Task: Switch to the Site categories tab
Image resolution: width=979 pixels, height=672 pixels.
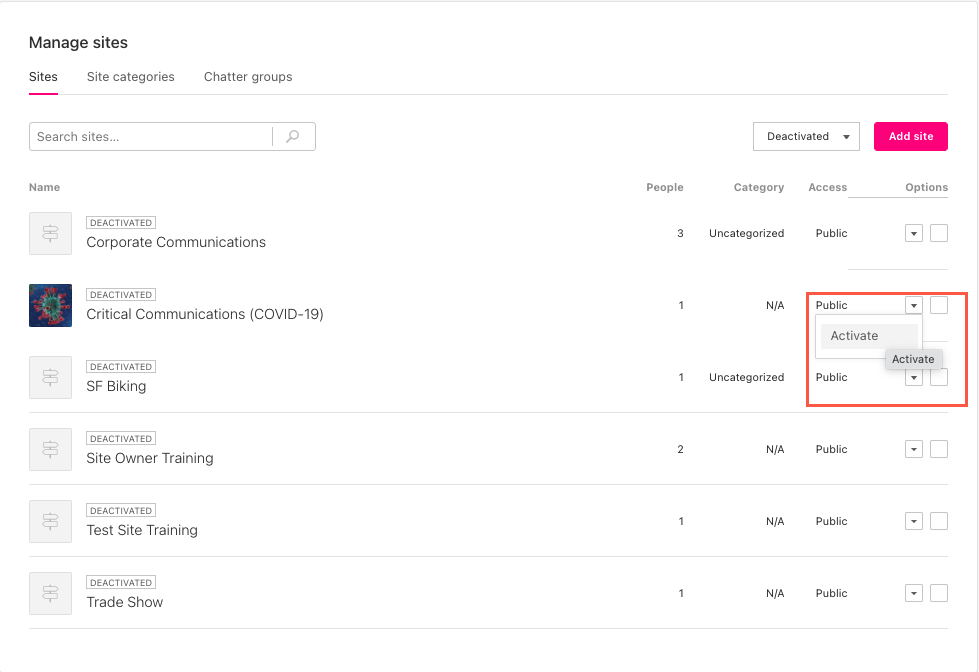Action: (x=130, y=77)
